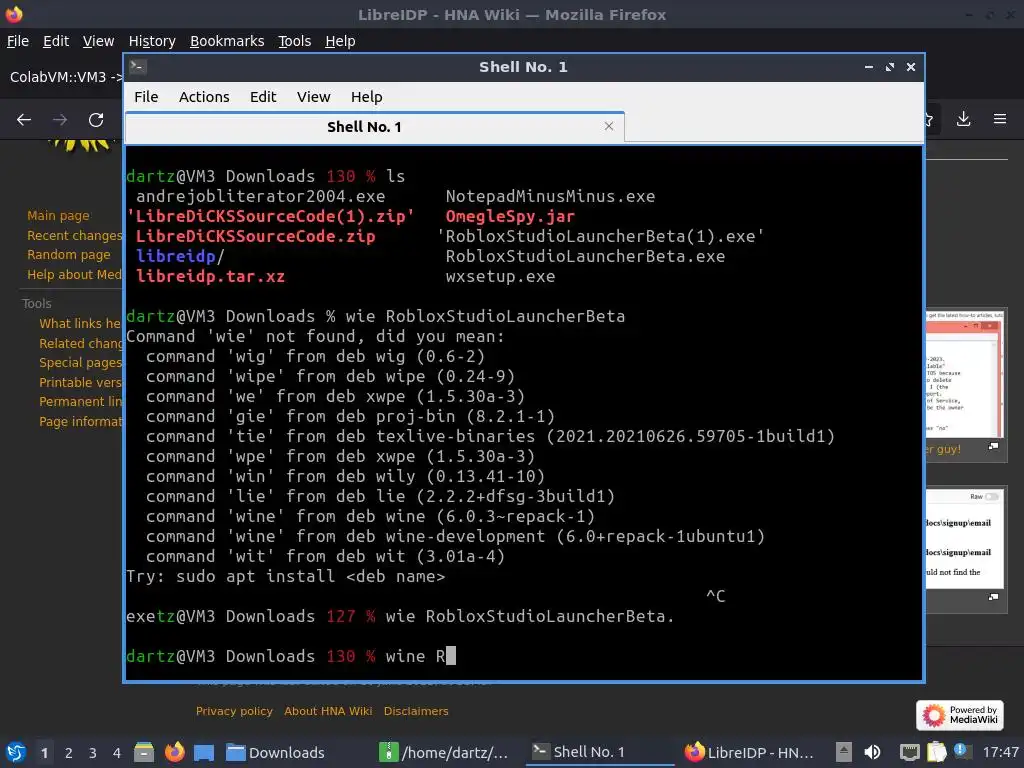Click wxsetup.exe in terminal listing

click(500, 276)
